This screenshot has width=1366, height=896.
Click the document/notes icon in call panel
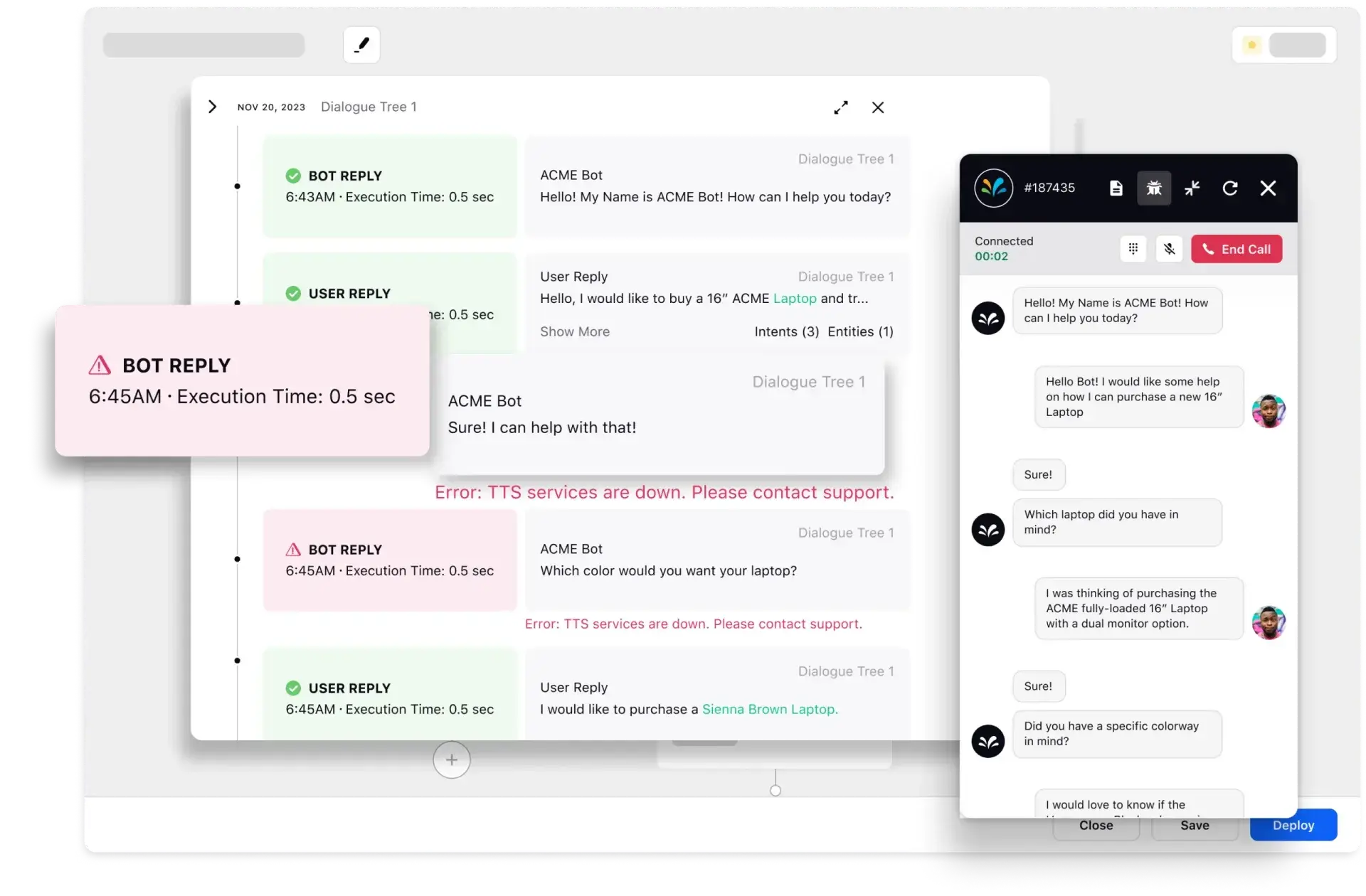(x=1117, y=188)
